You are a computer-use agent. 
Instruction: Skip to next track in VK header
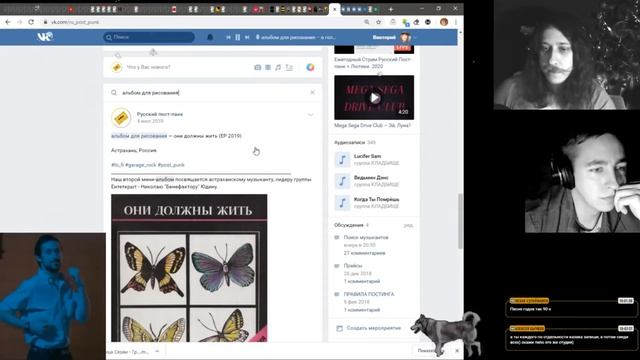[x=247, y=37]
